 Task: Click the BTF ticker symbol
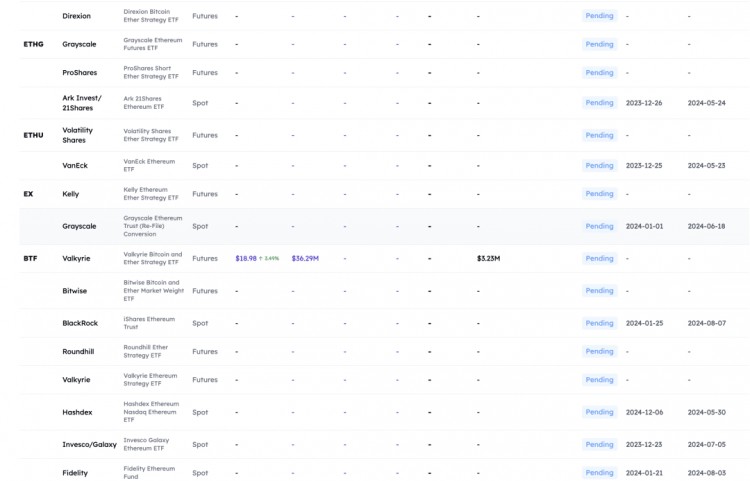coord(30,259)
